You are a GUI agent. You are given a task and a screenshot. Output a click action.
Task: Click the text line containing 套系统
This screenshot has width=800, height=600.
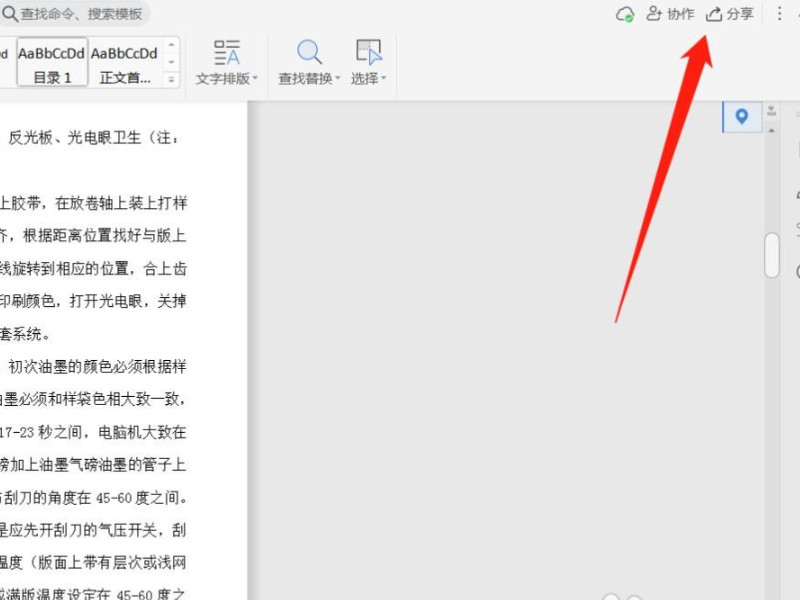click(x=24, y=334)
